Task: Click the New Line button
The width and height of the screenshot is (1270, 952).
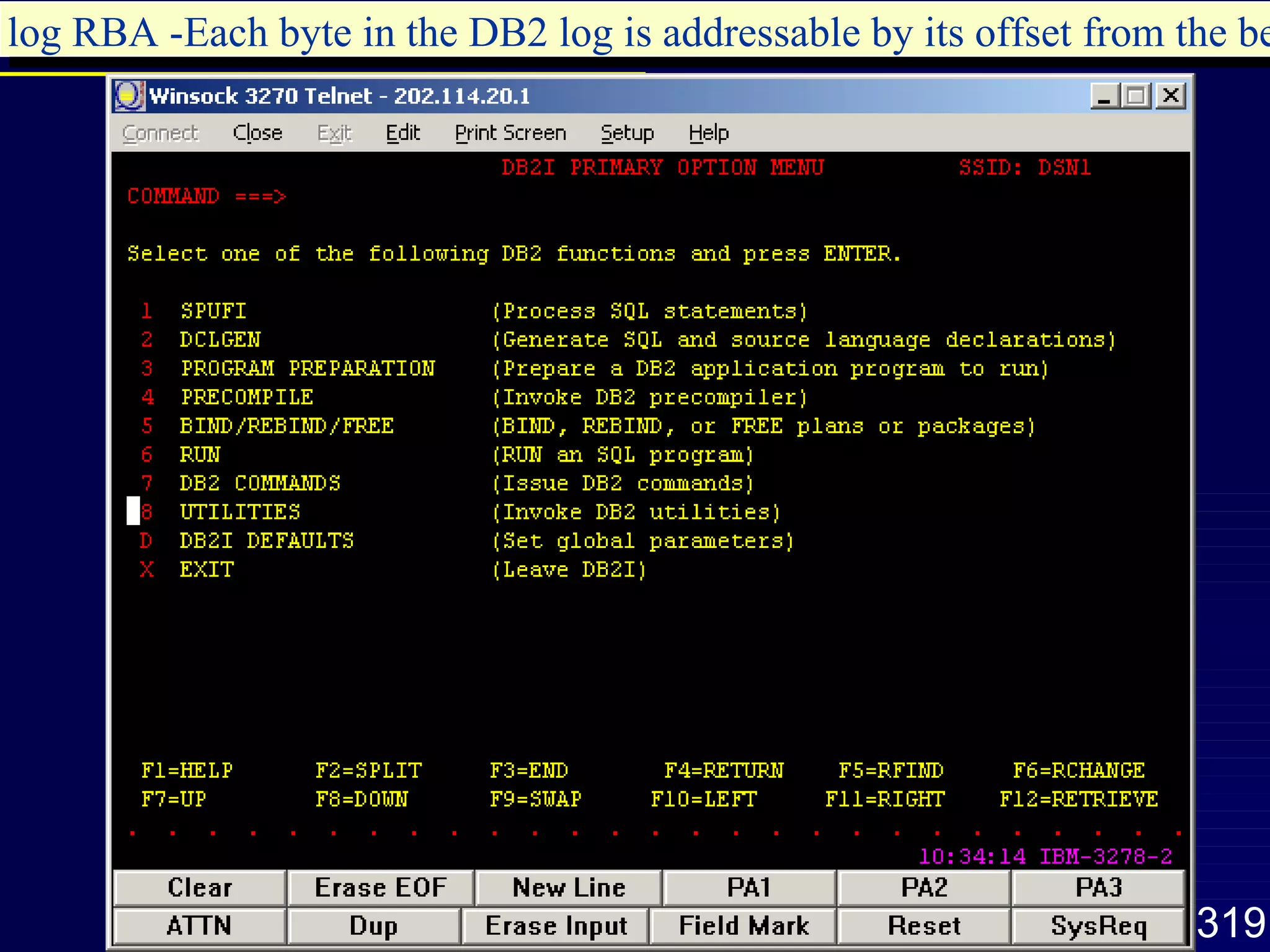Action: pos(569,888)
